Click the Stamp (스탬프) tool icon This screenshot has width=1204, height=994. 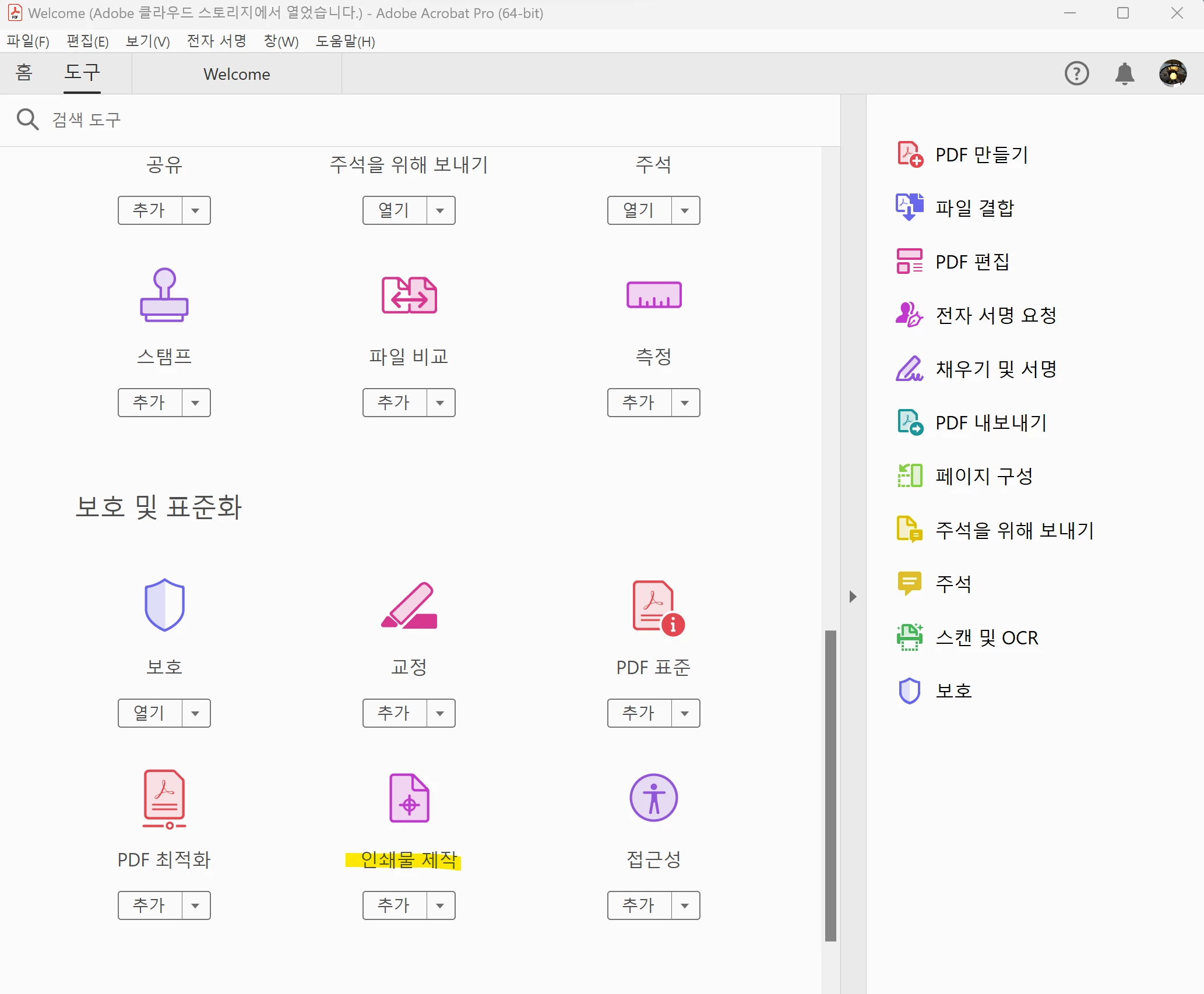point(164,295)
